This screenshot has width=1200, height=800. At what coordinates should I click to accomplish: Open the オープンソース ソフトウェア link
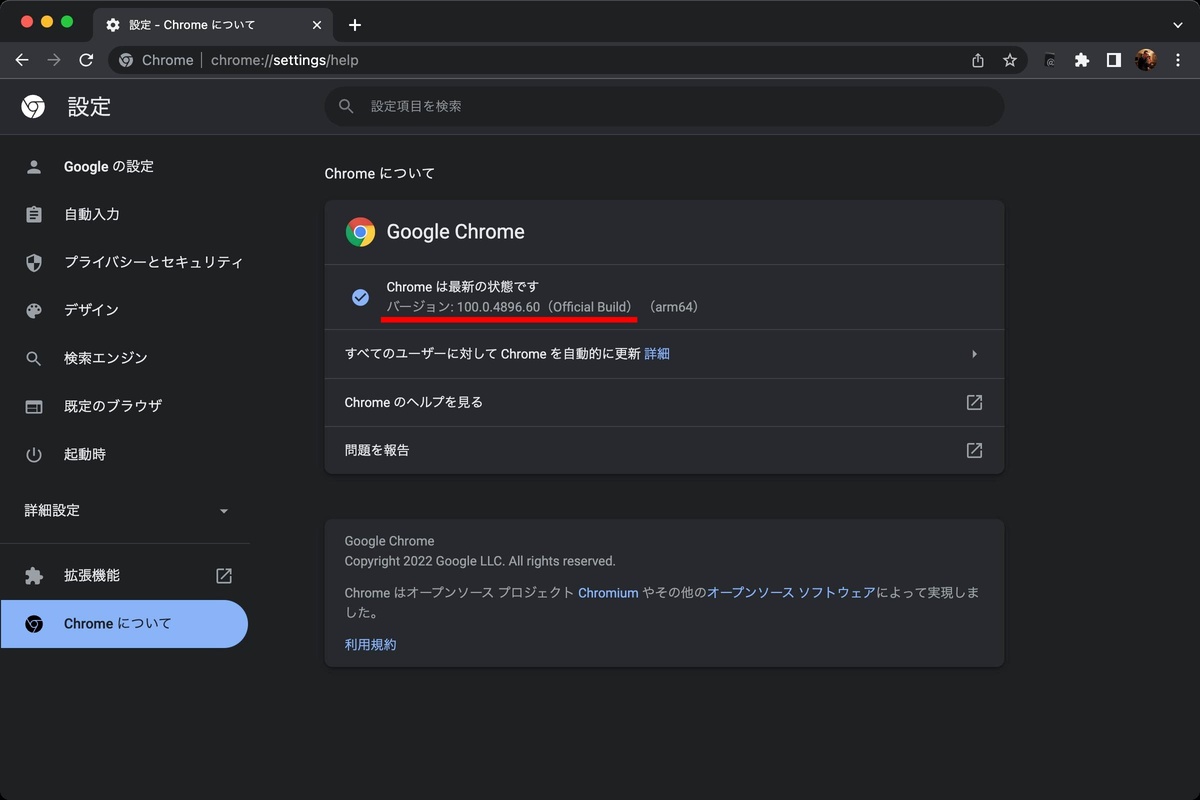791,593
